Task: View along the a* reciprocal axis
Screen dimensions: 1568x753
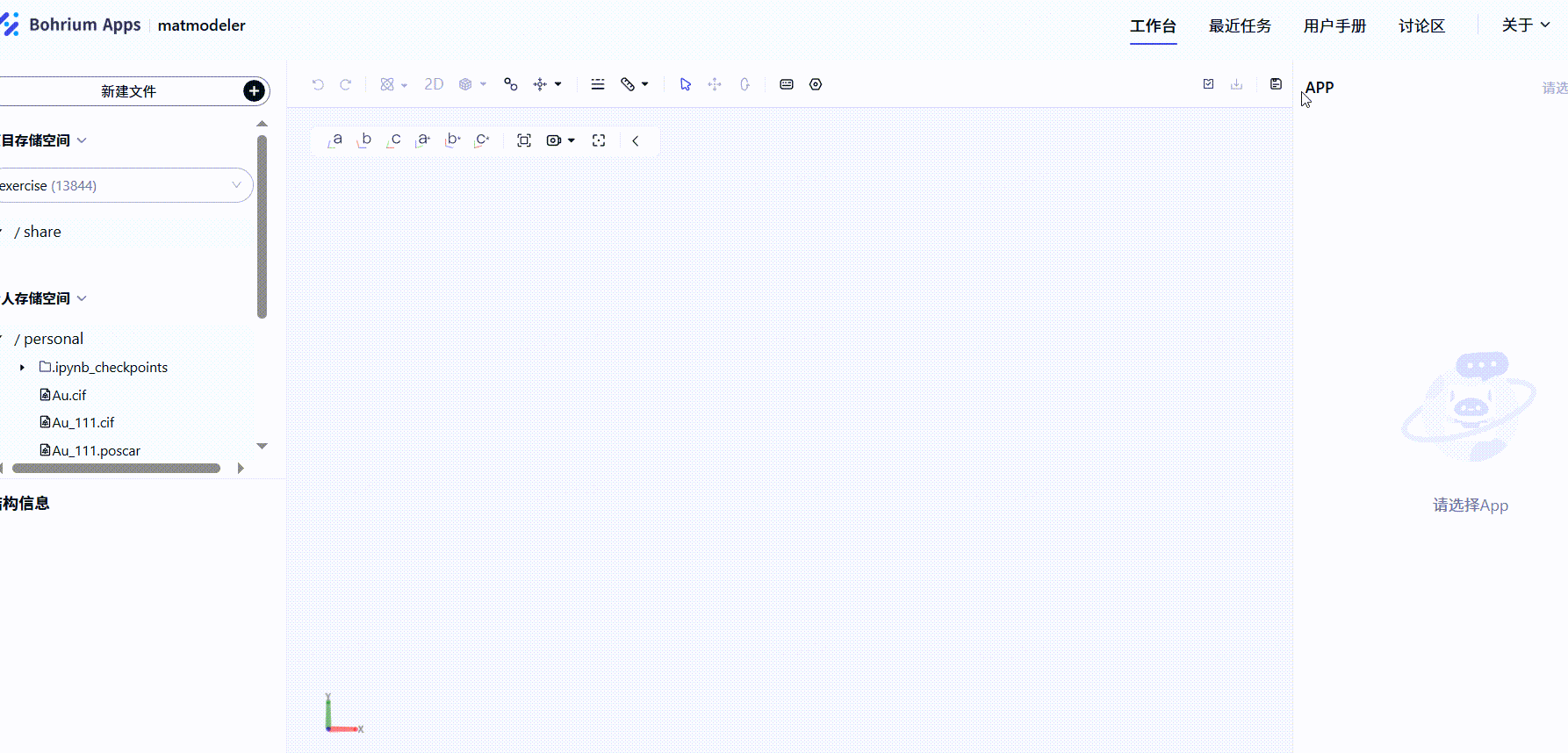Action: point(422,140)
